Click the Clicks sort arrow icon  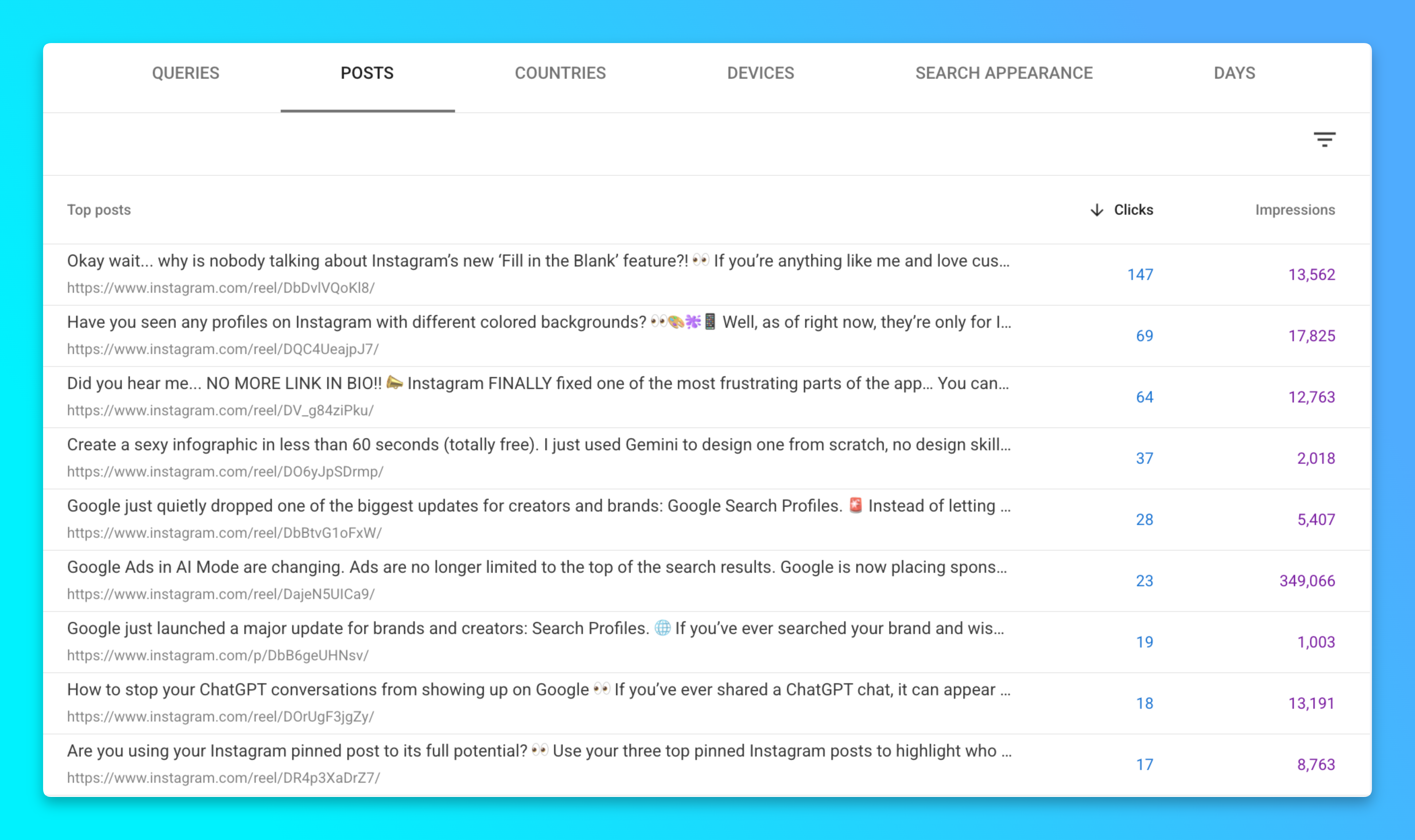coord(1096,210)
